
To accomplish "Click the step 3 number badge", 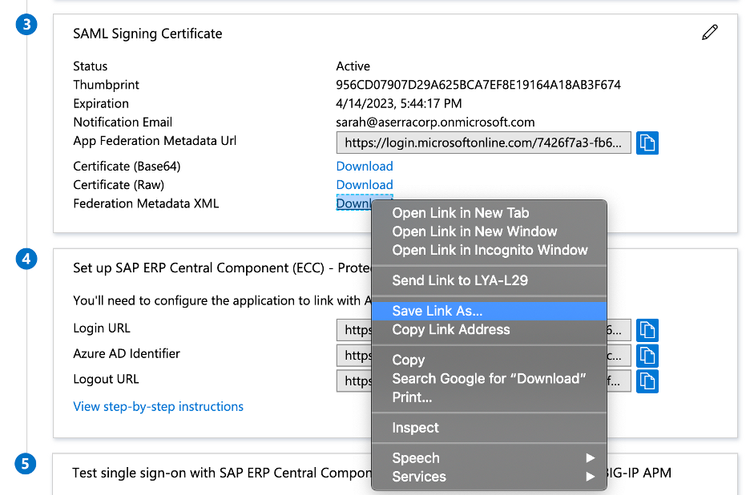I will 27,26.
